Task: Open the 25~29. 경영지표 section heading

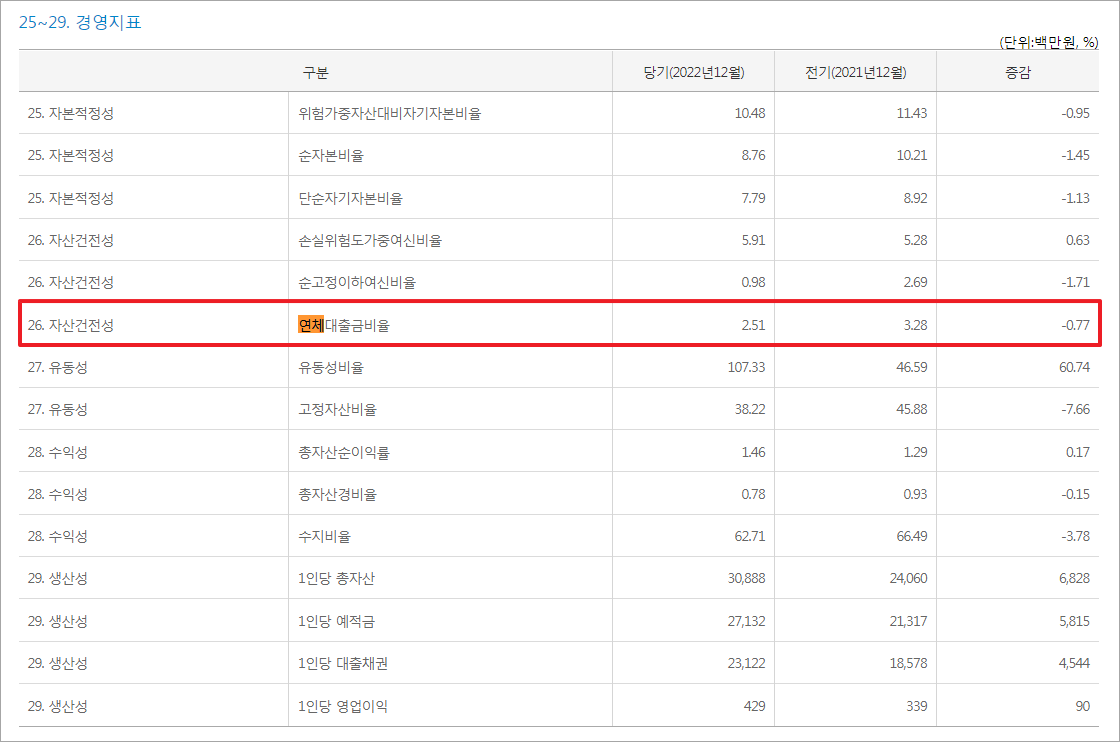Action: point(83,19)
